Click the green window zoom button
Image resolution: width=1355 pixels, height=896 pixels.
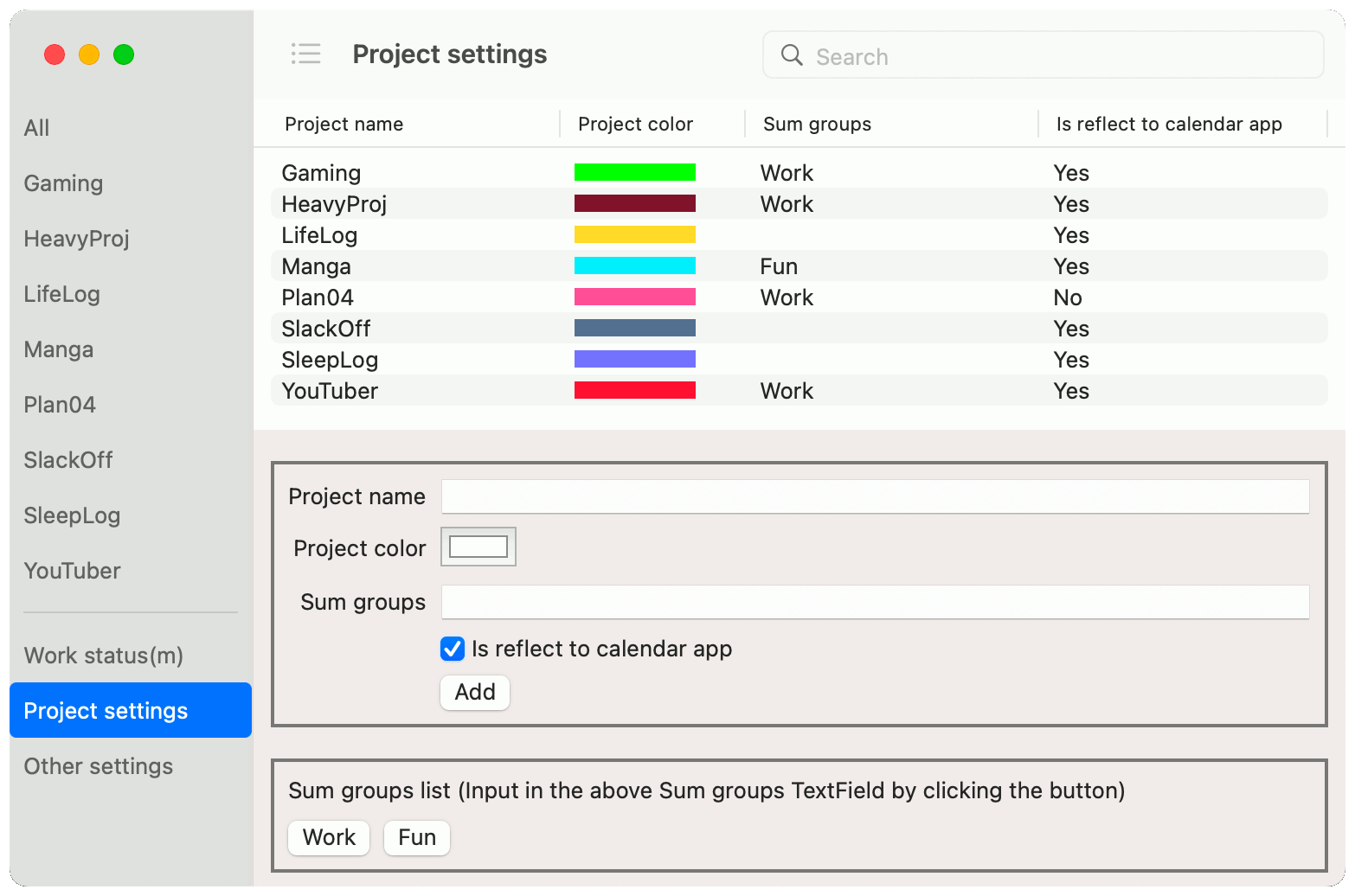pyautogui.click(x=124, y=54)
